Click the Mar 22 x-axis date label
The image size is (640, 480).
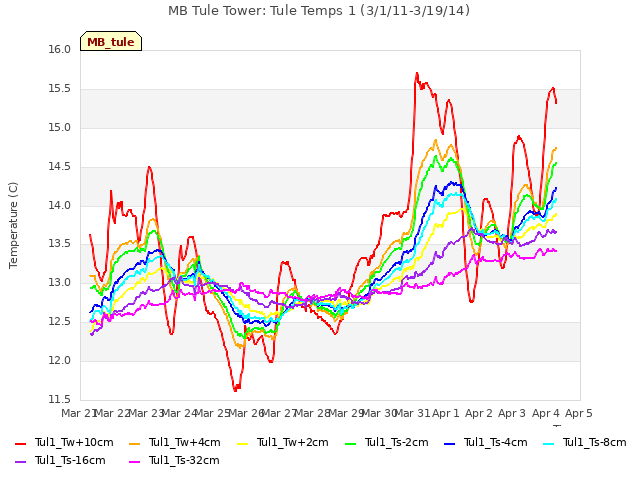[112, 413]
